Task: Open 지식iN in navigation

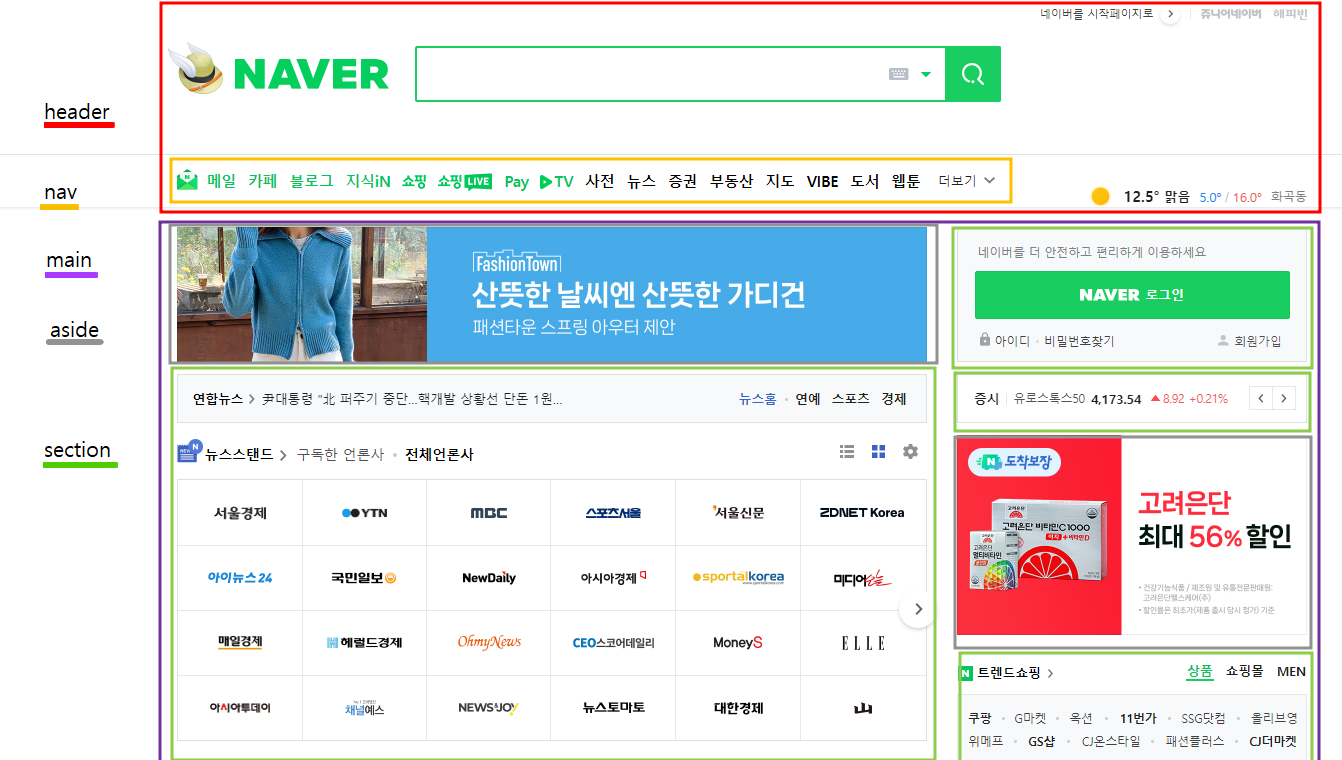Action: [x=368, y=181]
